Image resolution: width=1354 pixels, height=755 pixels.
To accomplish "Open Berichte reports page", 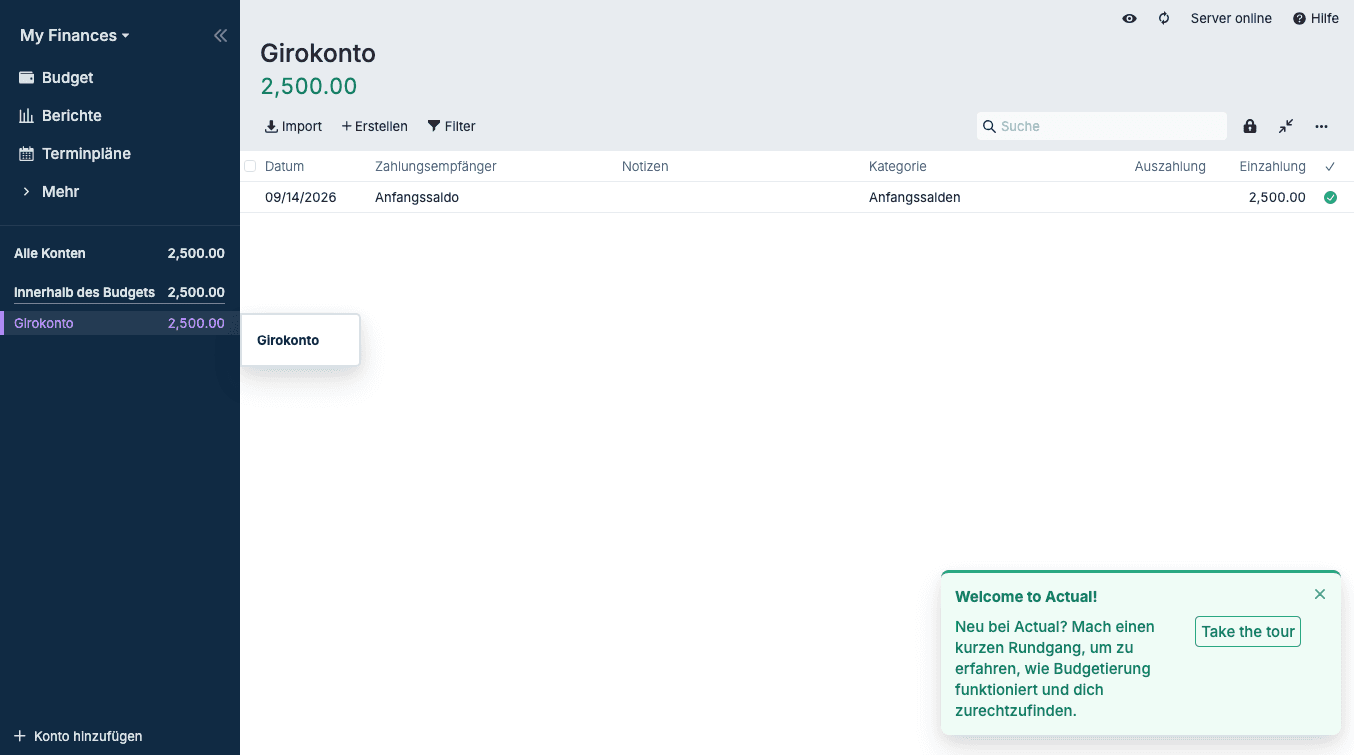I will (120, 116).
